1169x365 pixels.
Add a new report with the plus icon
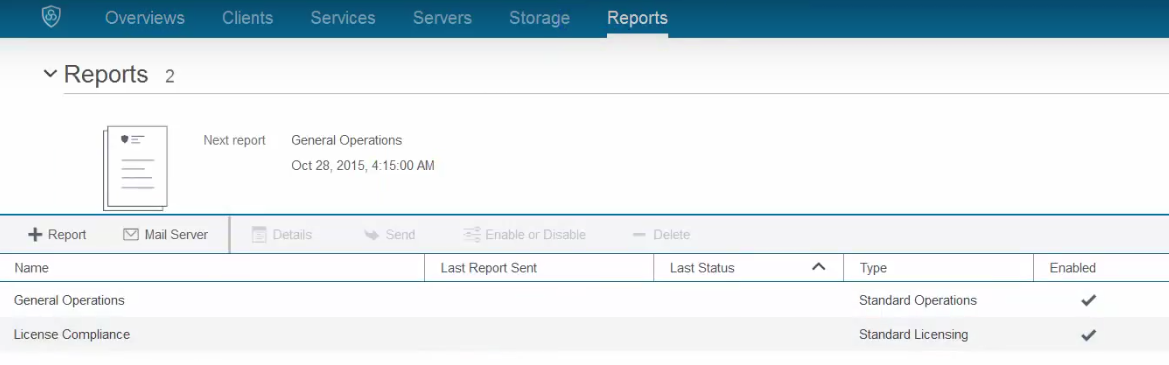click(x=35, y=235)
